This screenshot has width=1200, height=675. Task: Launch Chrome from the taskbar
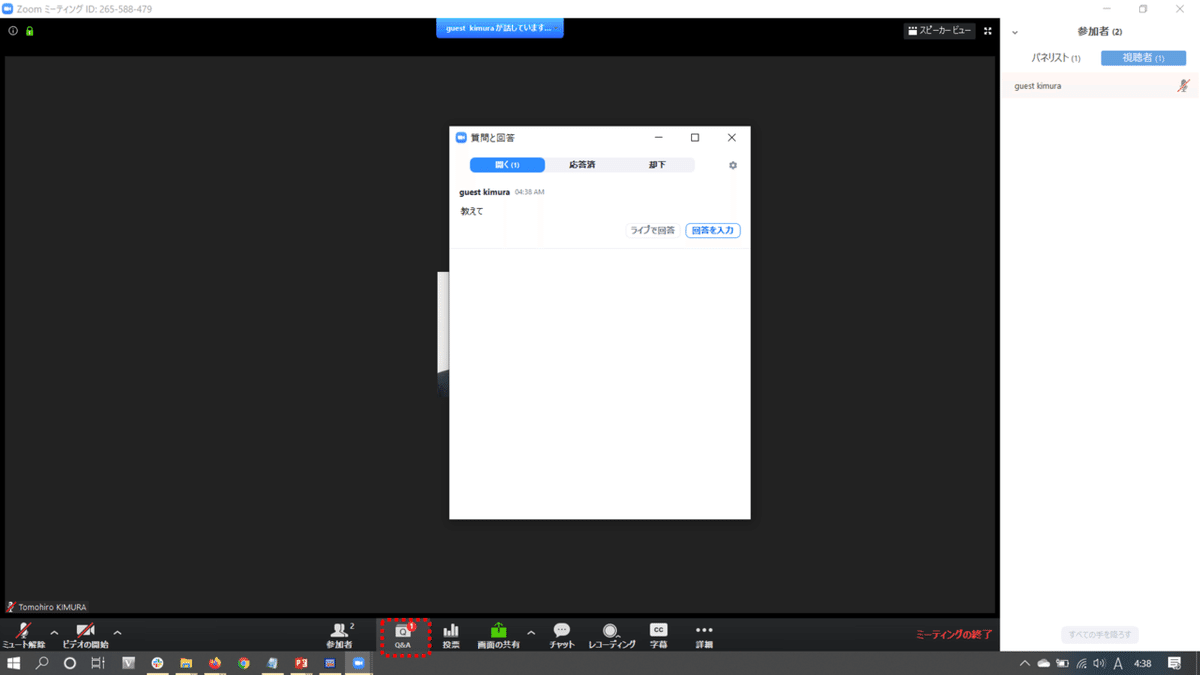coord(244,663)
